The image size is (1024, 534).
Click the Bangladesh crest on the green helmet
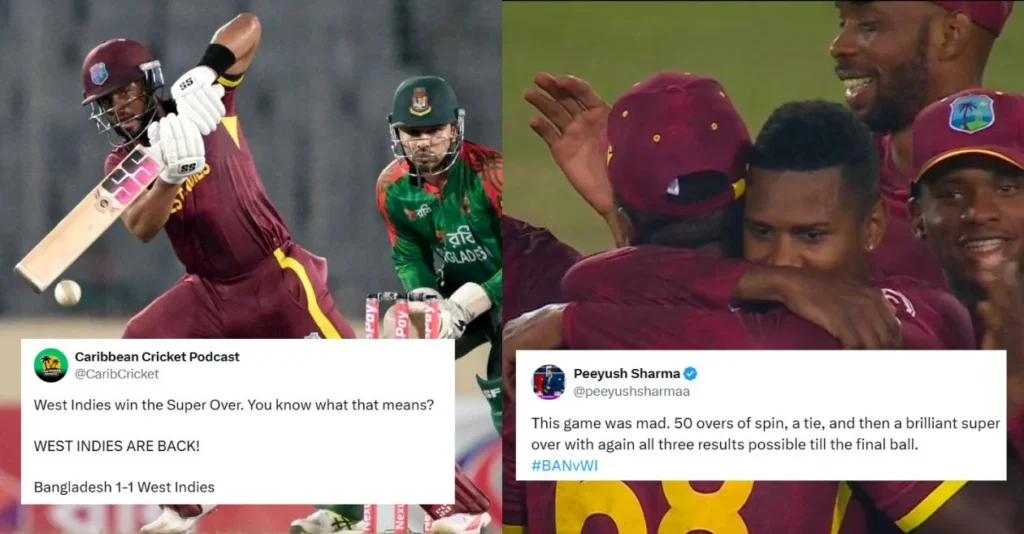click(420, 102)
